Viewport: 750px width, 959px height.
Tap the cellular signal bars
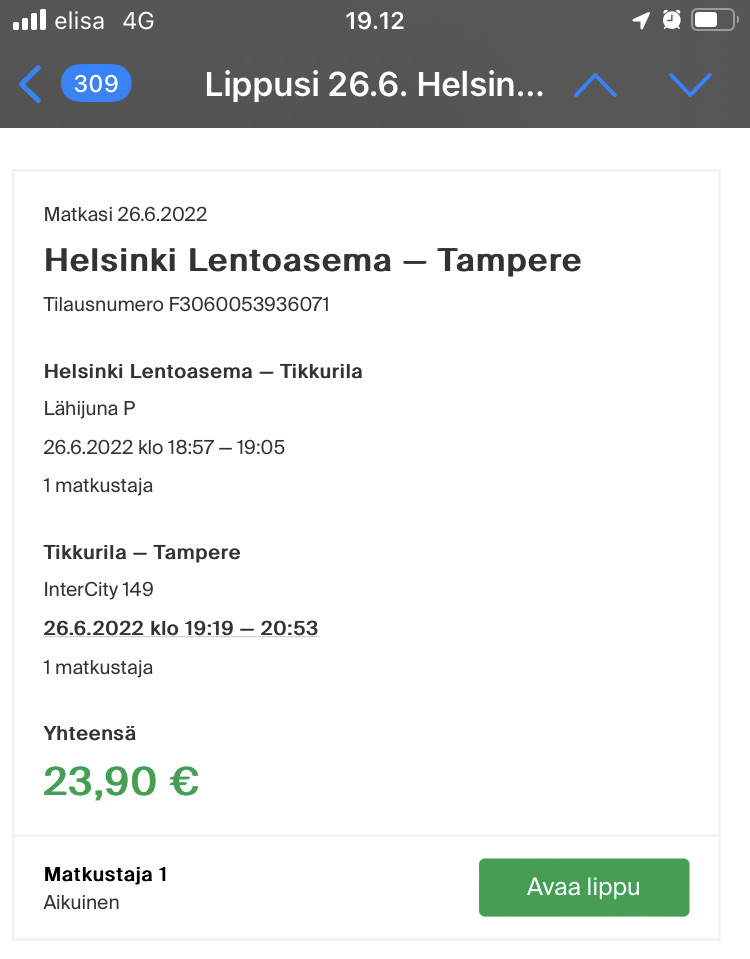[x=30, y=20]
